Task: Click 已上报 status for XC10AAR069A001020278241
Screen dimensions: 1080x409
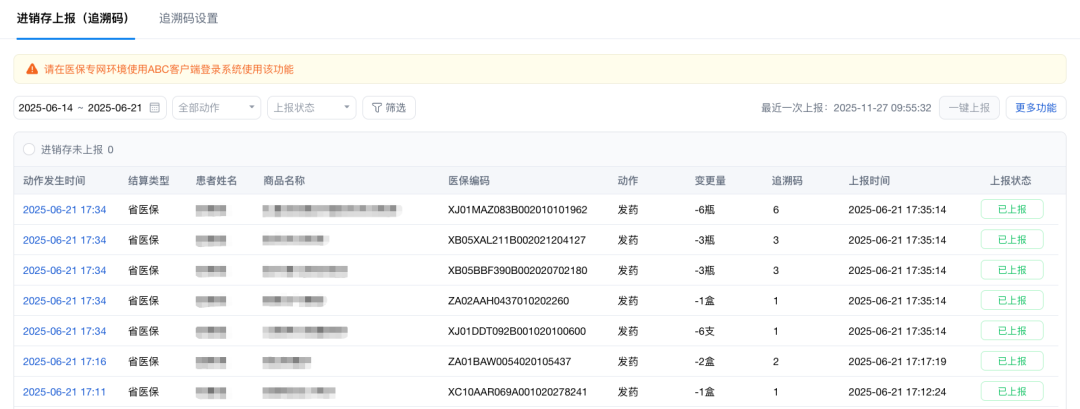Action: 1011,391
